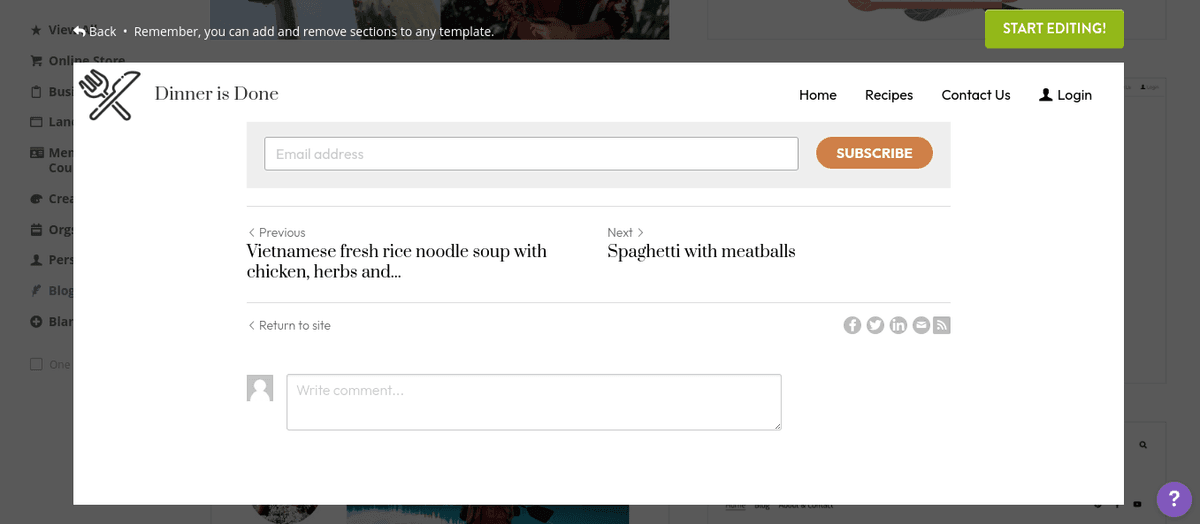Open the RSS feed icon

(x=942, y=325)
